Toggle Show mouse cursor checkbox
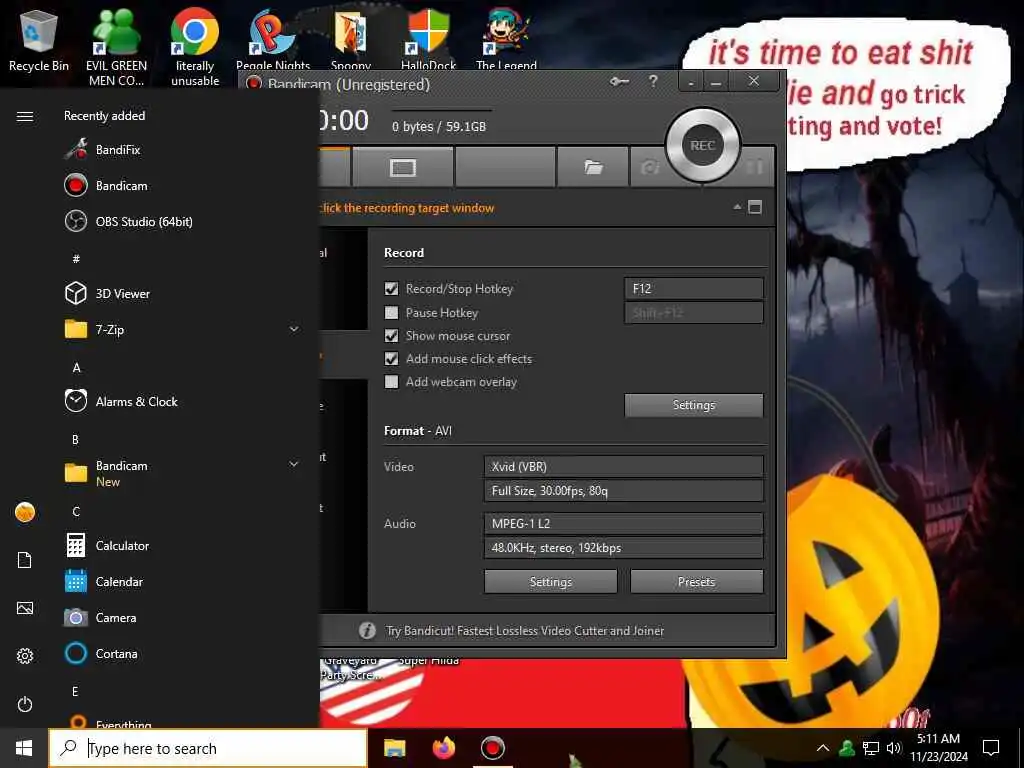The width and height of the screenshot is (1024, 768). pos(391,336)
